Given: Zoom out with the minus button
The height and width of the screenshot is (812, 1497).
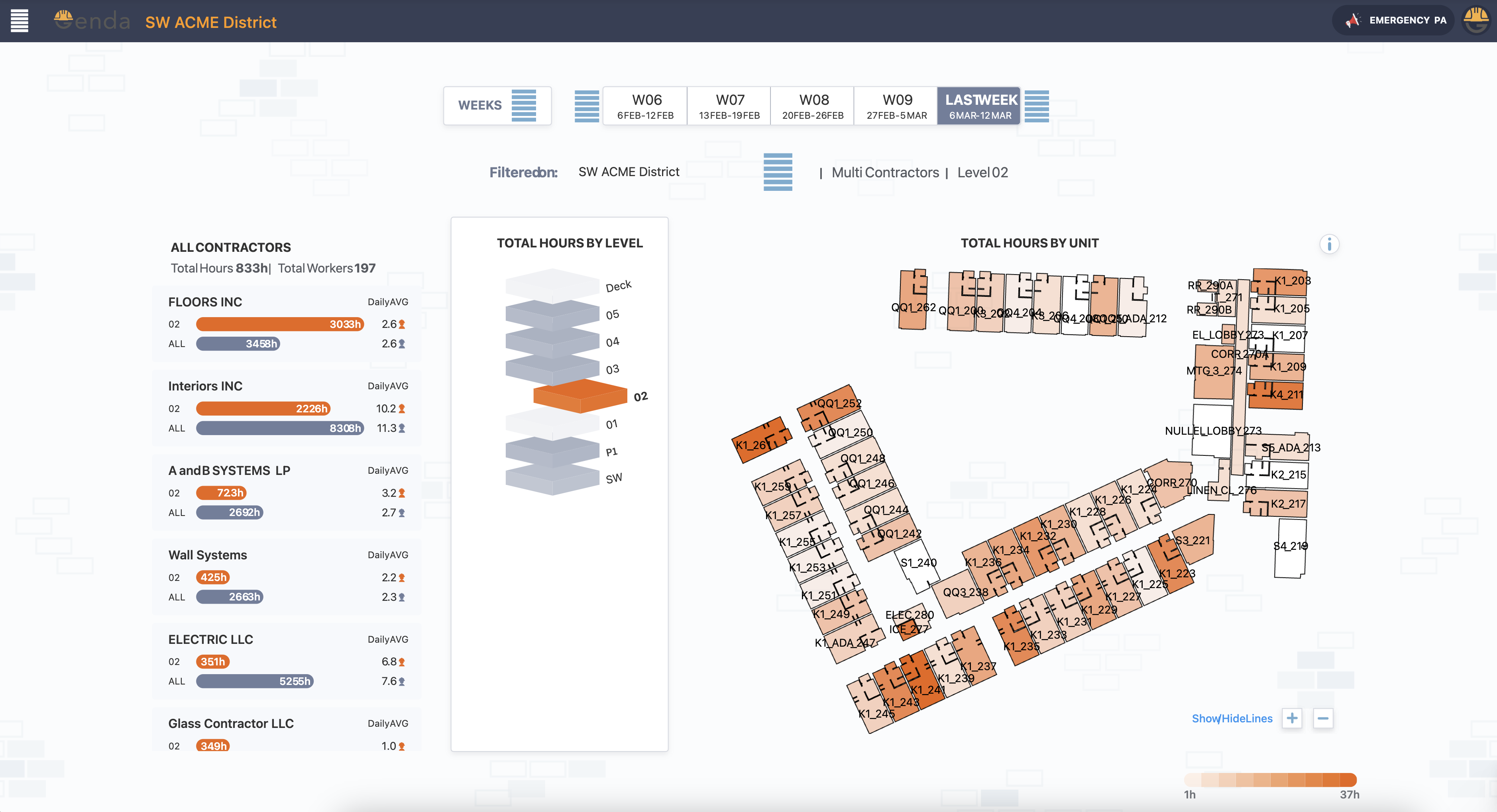Looking at the screenshot, I should 1323,718.
